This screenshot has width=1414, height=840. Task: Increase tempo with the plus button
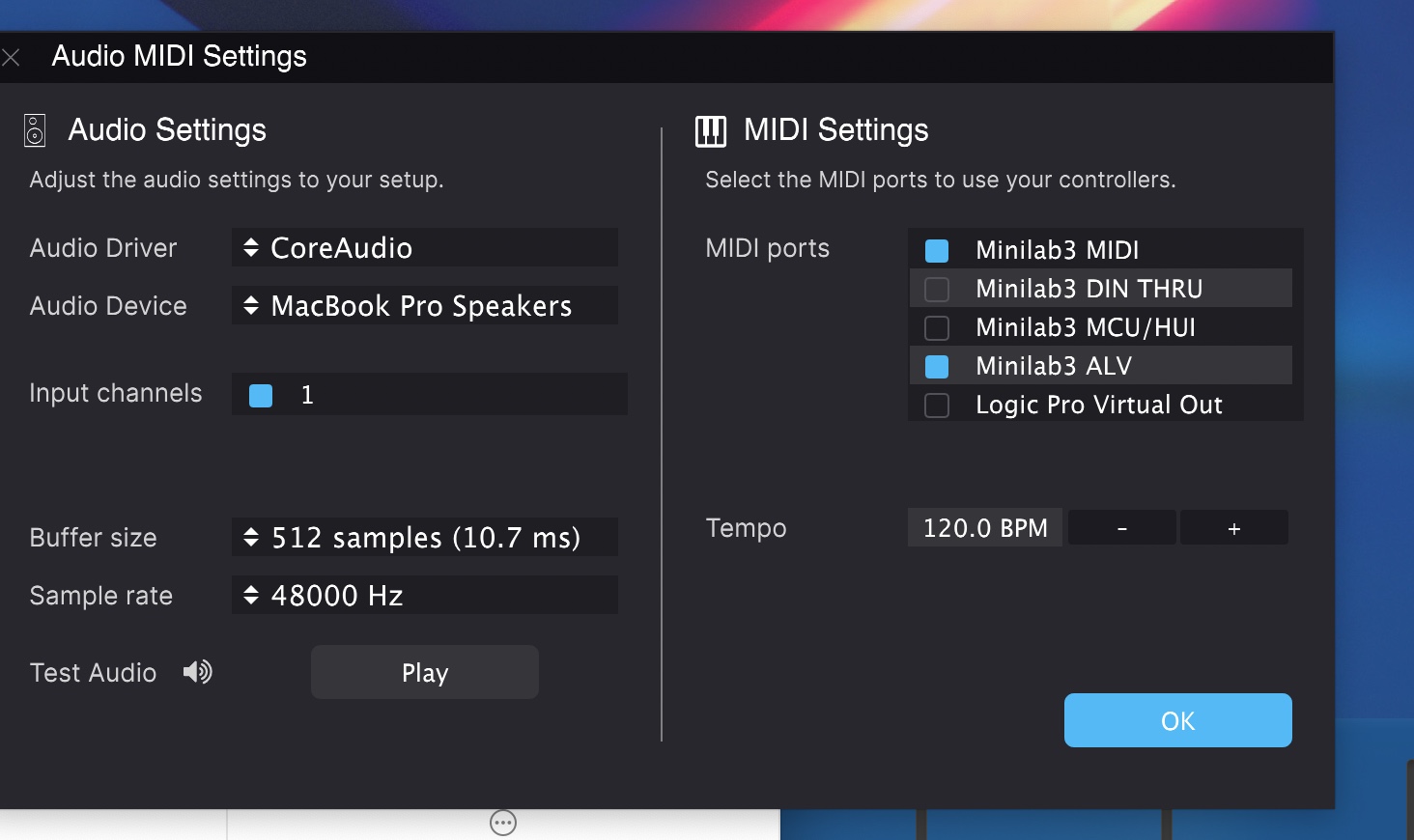pos(1234,528)
